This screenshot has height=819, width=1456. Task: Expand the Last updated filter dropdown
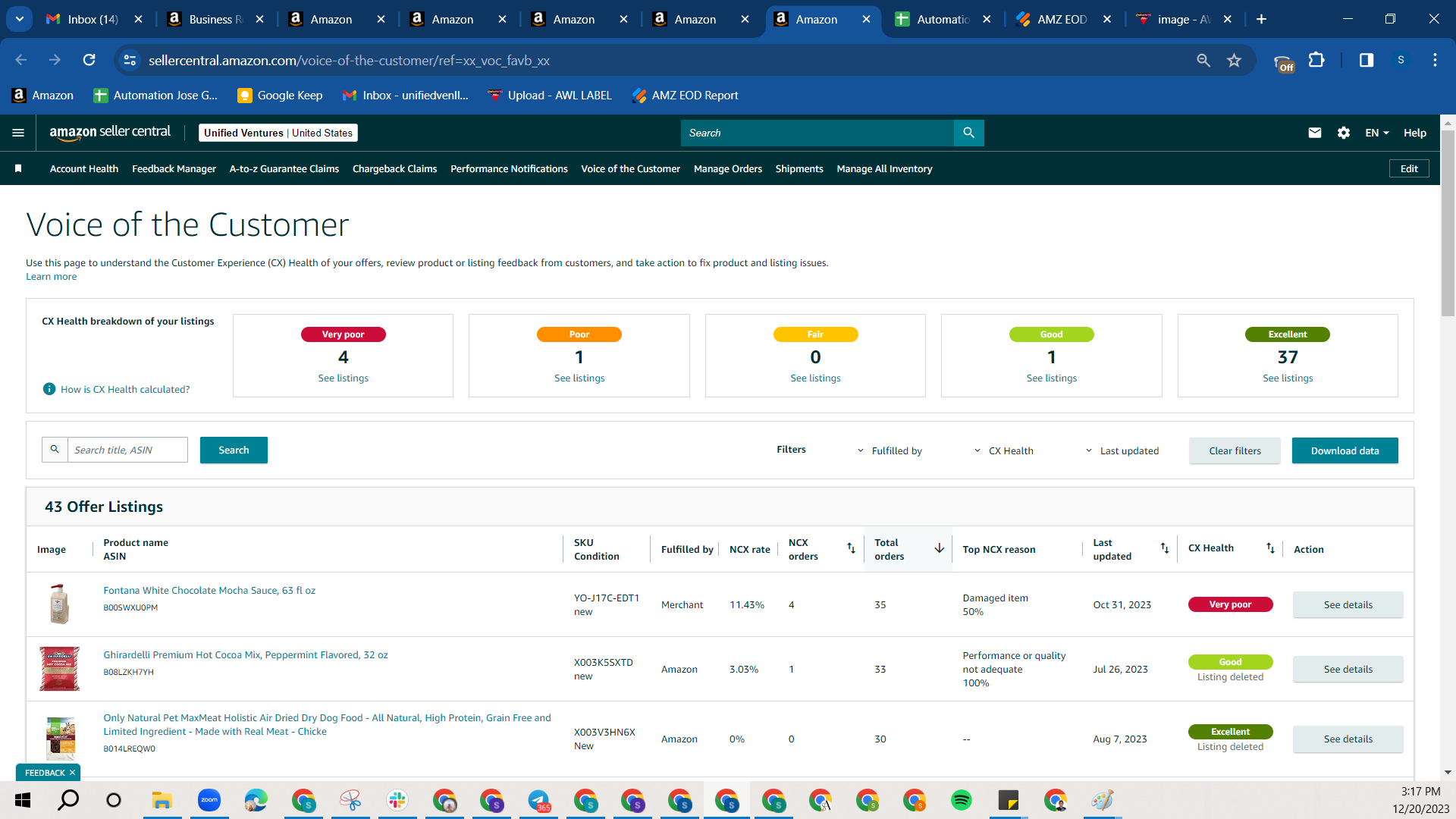1122,450
